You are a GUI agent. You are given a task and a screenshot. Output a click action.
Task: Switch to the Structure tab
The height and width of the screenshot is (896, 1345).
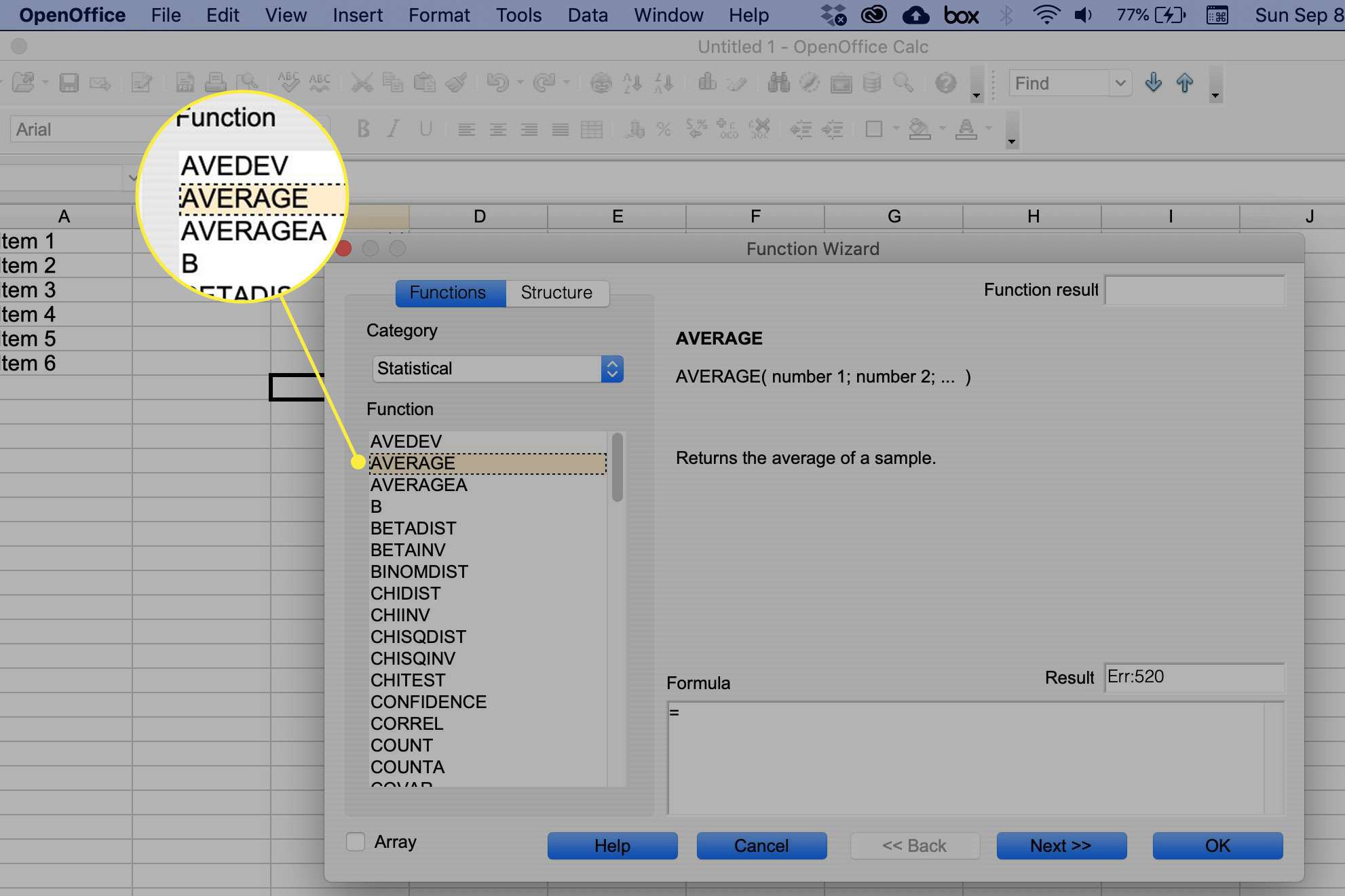pyautogui.click(x=557, y=292)
